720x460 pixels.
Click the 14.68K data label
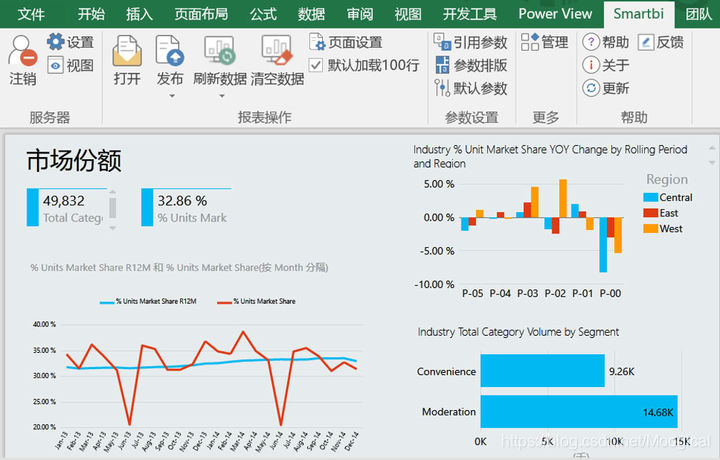click(658, 412)
